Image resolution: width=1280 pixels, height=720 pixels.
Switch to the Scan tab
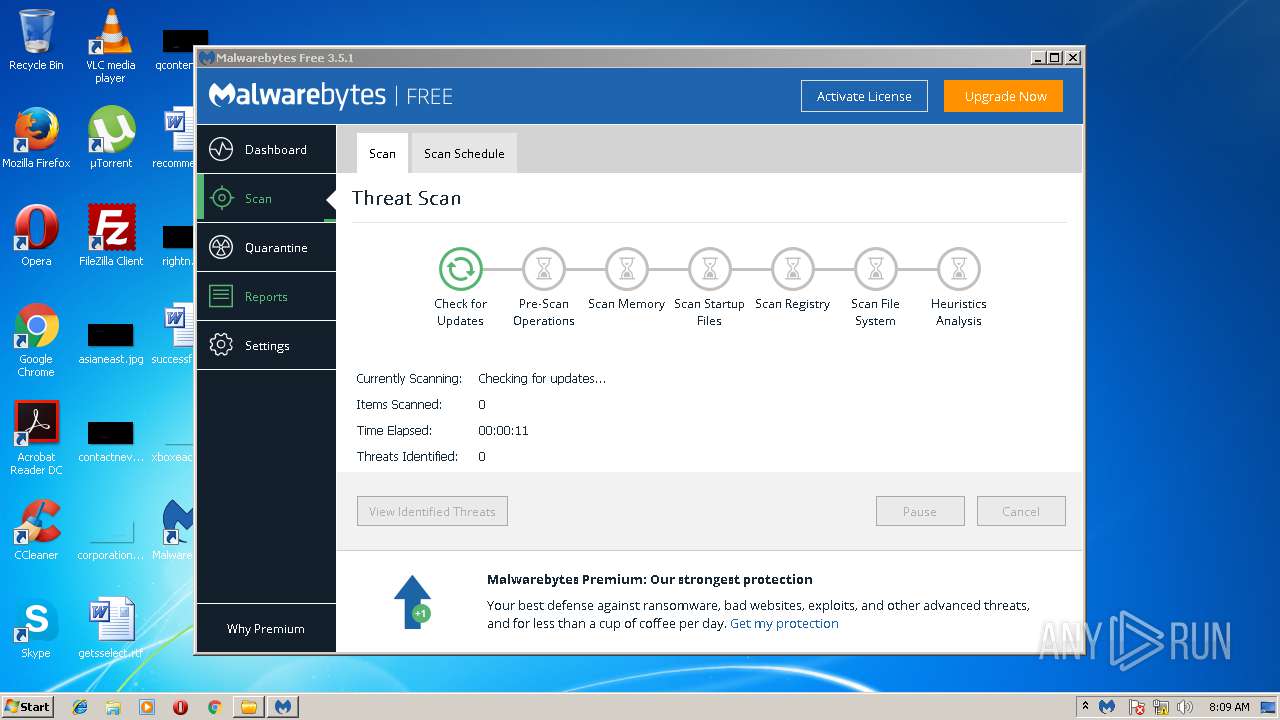(382, 154)
